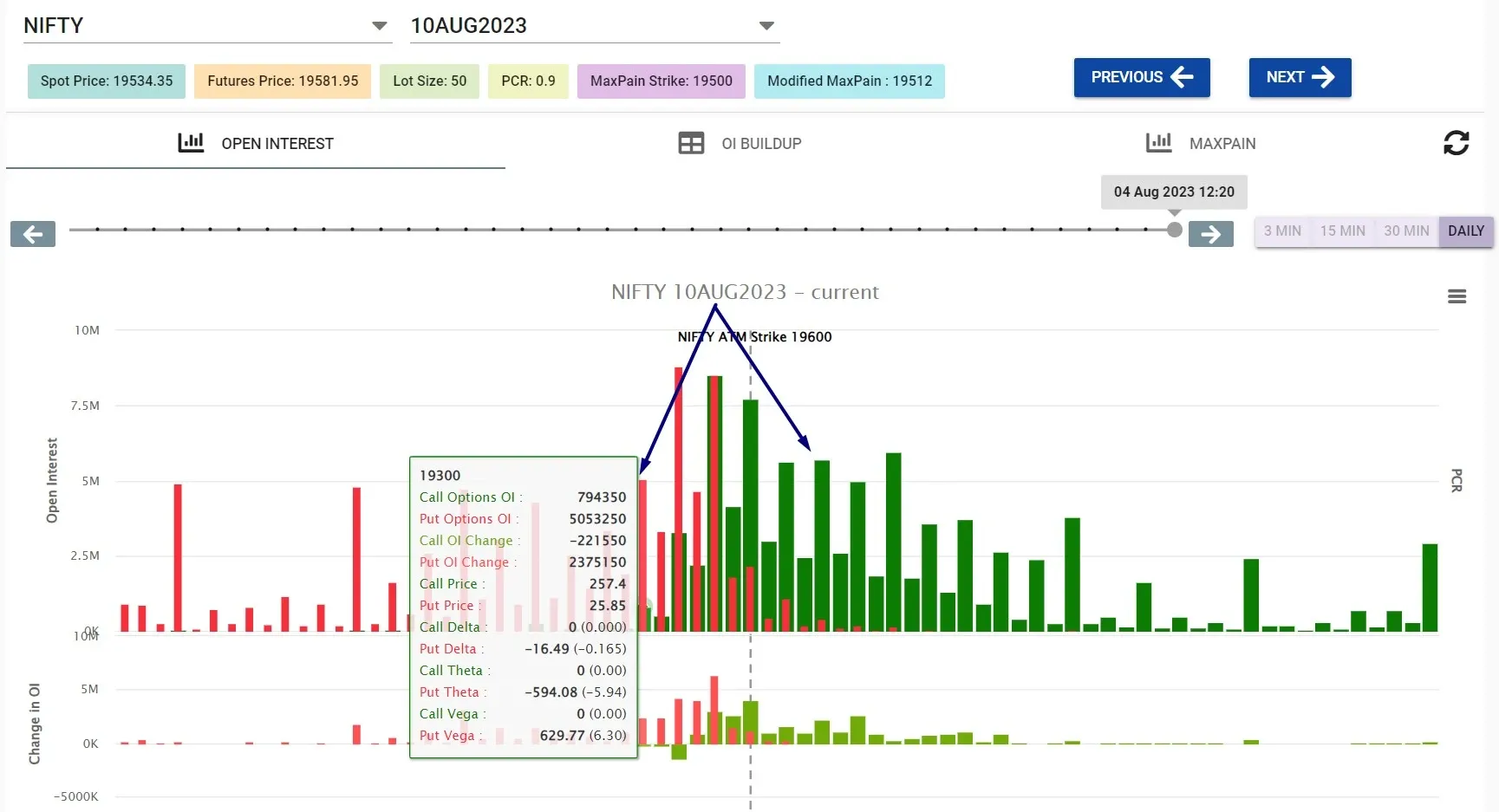Click the Maxpain chart icon

tap(1158, 143)
